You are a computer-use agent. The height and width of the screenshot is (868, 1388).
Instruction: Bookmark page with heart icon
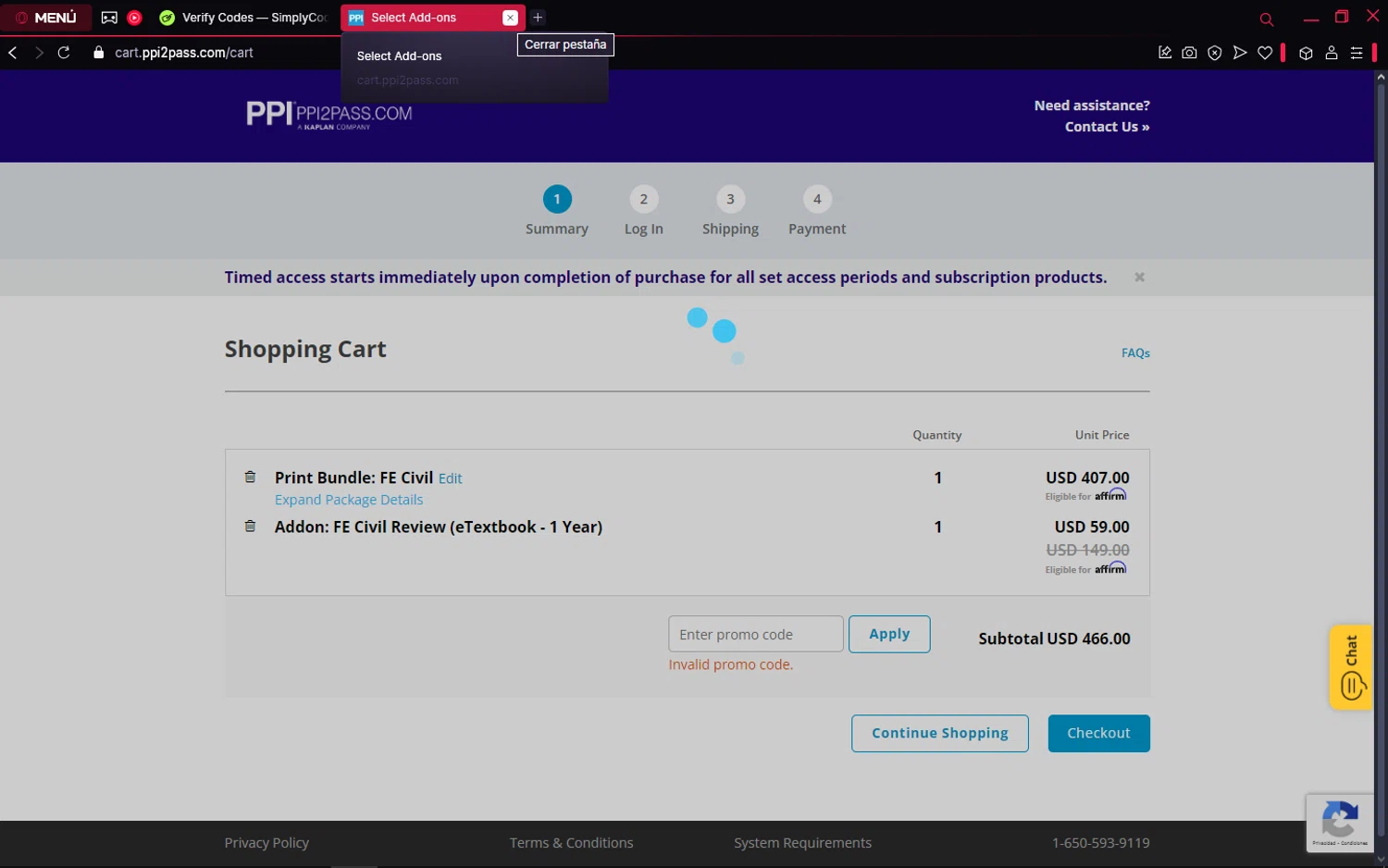[1265, 53]
